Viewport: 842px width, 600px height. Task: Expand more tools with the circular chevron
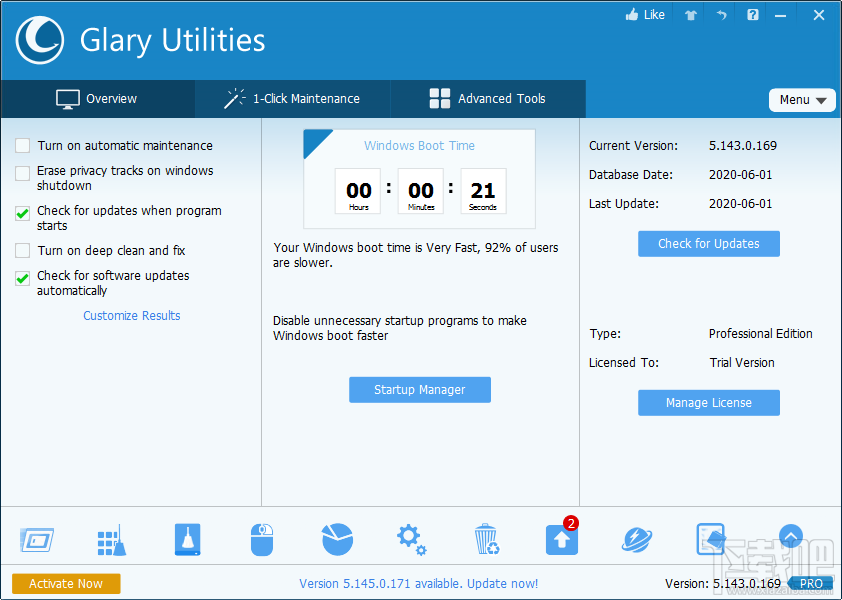coord(790,536)
